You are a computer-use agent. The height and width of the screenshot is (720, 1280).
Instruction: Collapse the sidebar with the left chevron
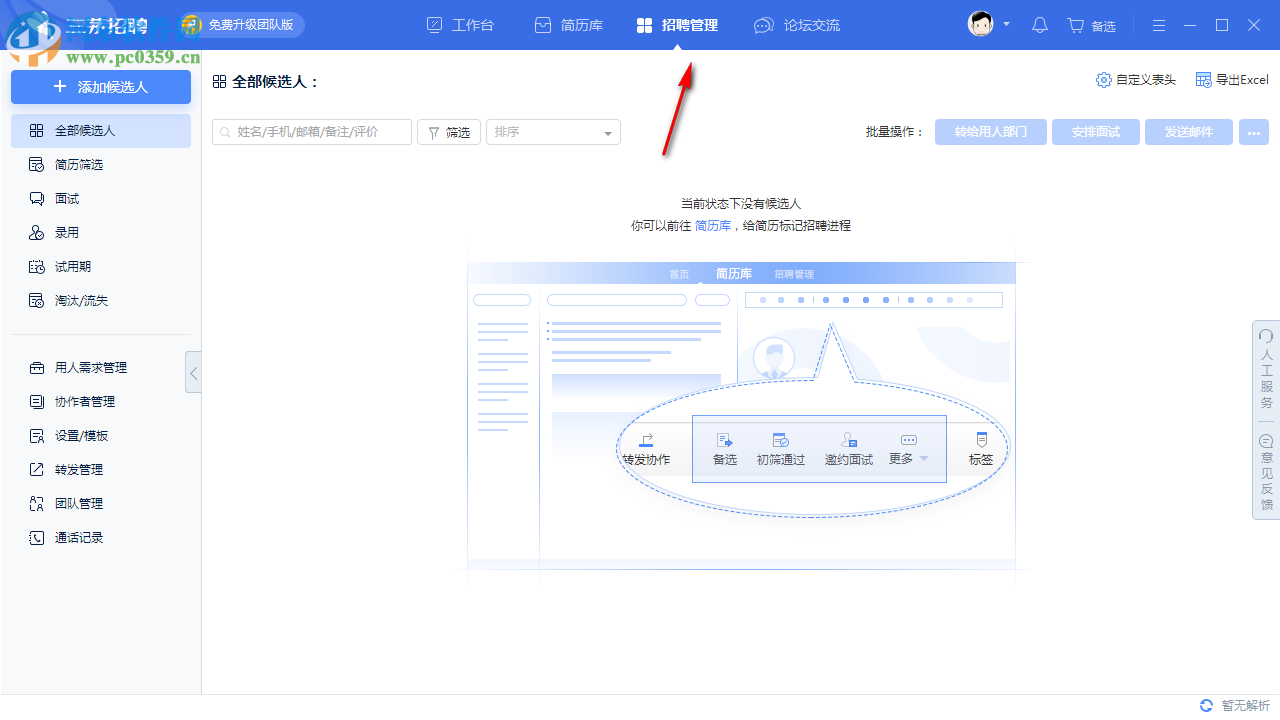click(x=193, y=372)
